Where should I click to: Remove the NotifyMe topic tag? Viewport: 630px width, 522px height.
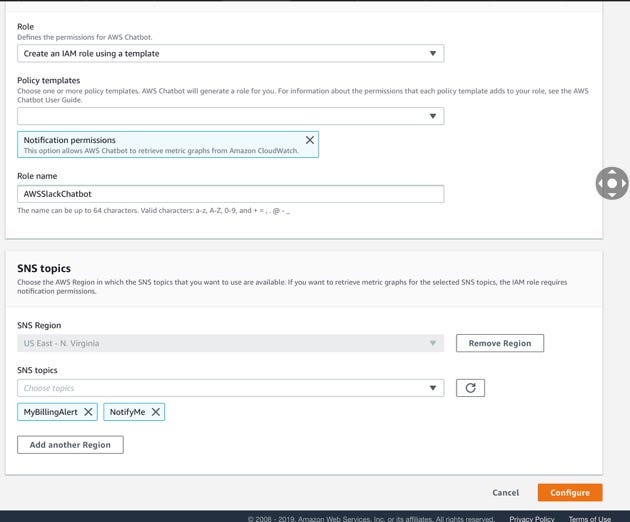[x=156, y=412]
